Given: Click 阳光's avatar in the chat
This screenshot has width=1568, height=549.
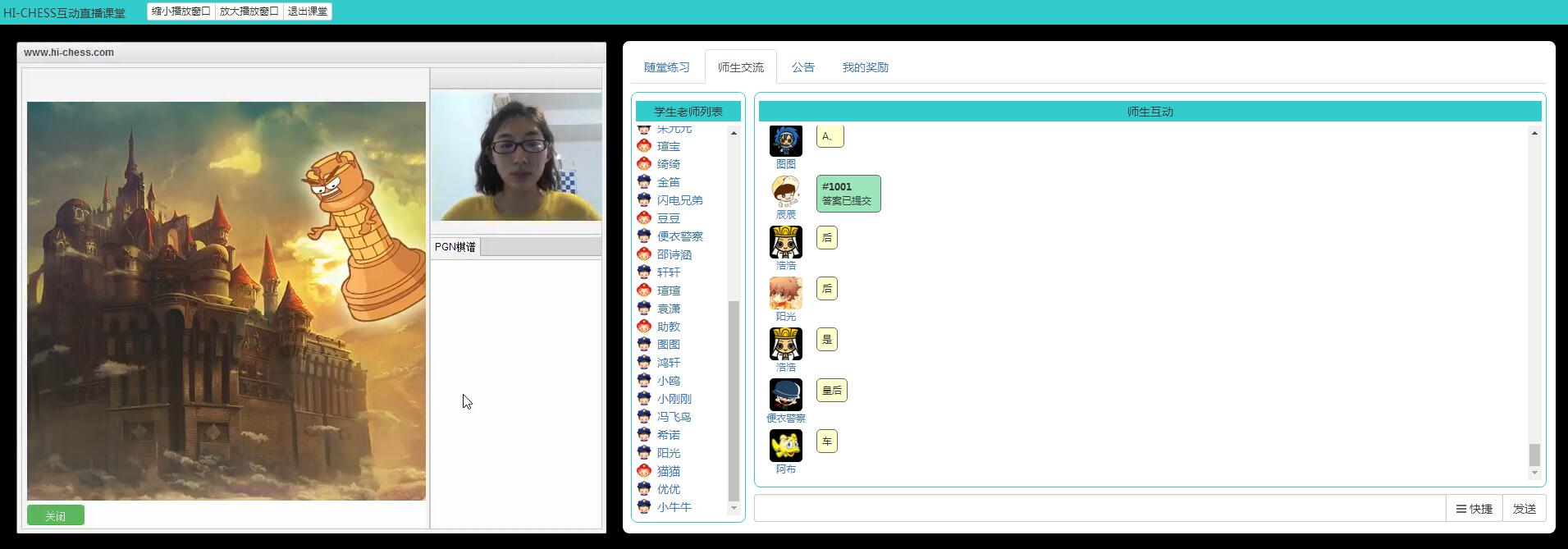Looking at the screenshot, I should [786, 293].
